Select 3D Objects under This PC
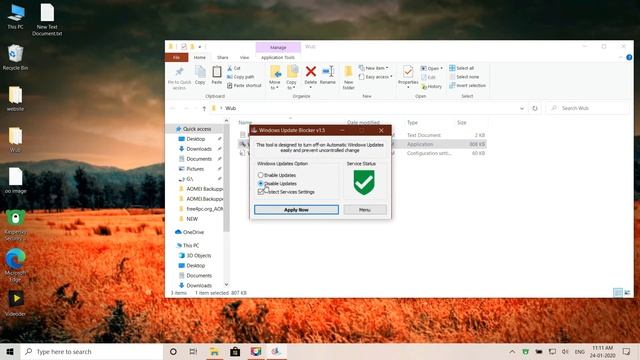This screenshot has height=360, width=640. (x=195, y=256)
